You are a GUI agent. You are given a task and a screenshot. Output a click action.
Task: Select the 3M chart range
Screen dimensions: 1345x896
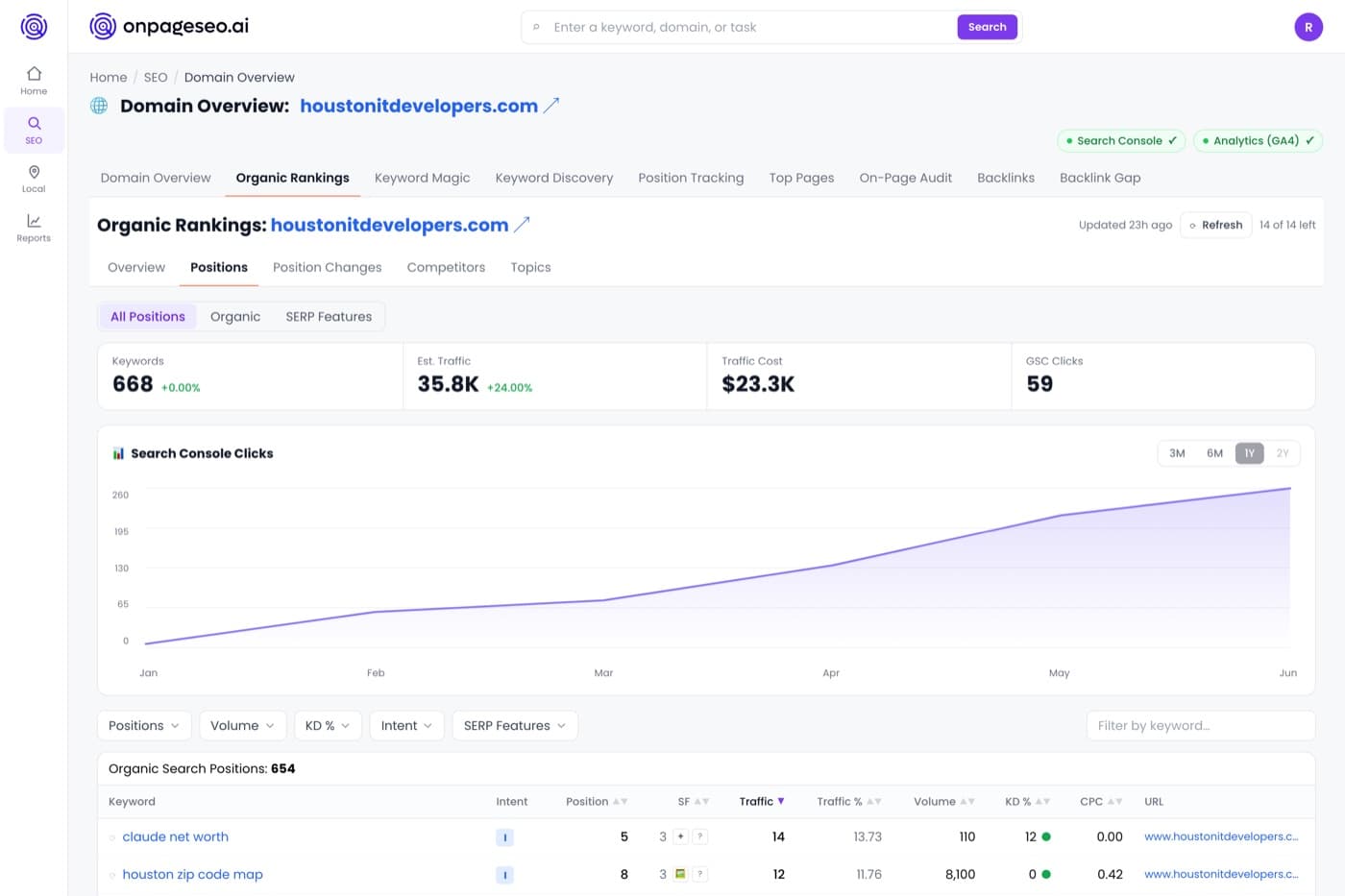1177,453
